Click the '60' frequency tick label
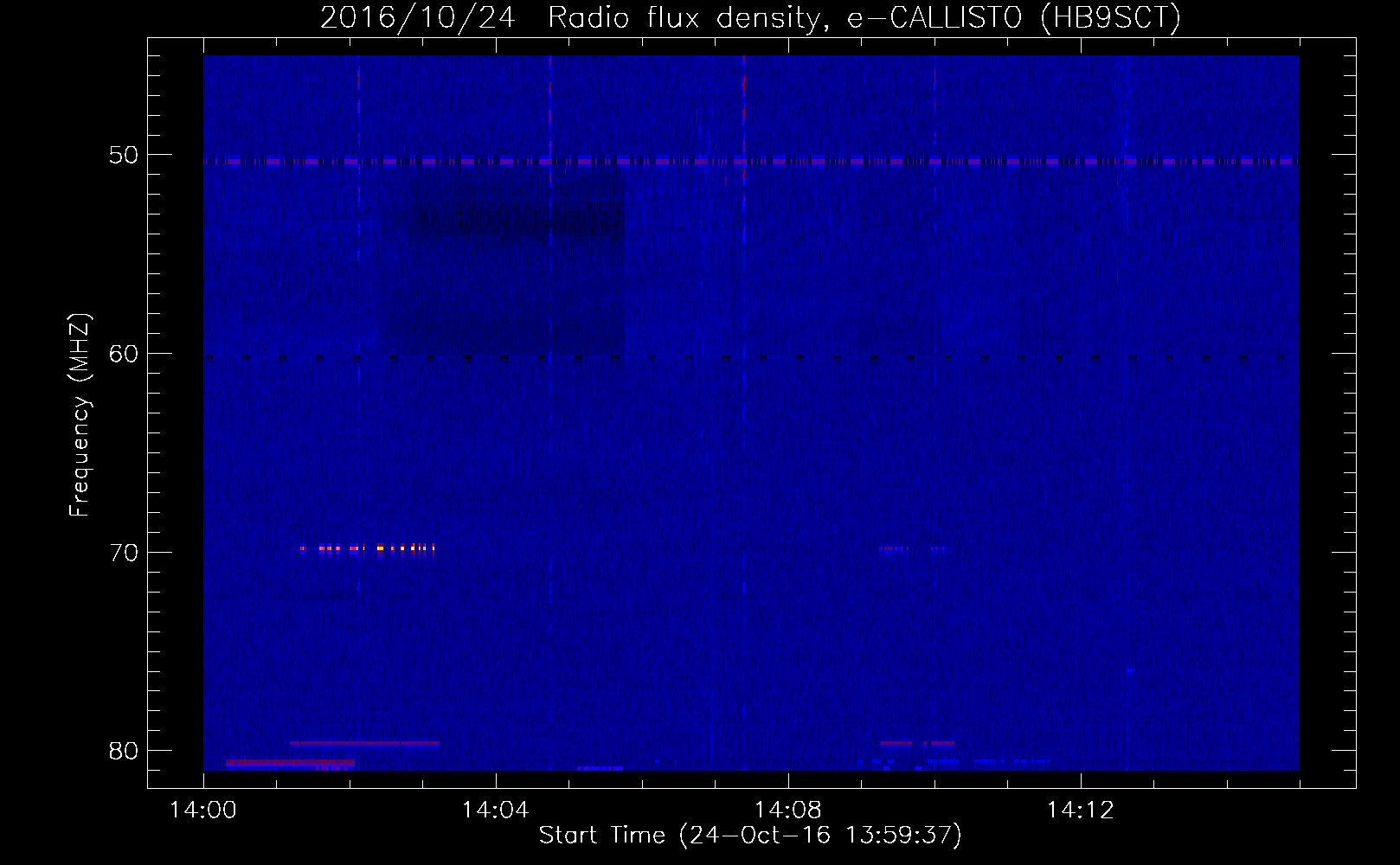This screenshot has height=865, width=1400. click(x=124, y=354)
